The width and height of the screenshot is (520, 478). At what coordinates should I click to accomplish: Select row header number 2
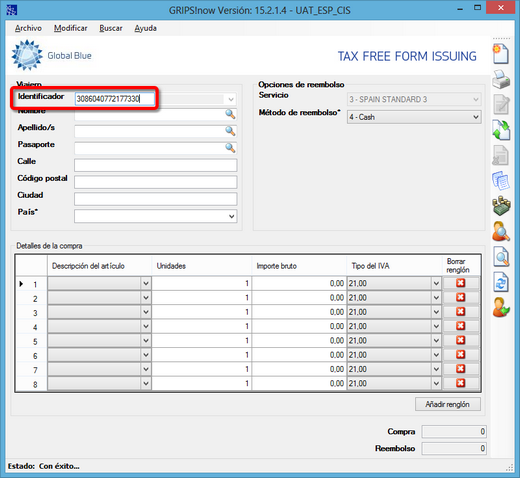32,298
